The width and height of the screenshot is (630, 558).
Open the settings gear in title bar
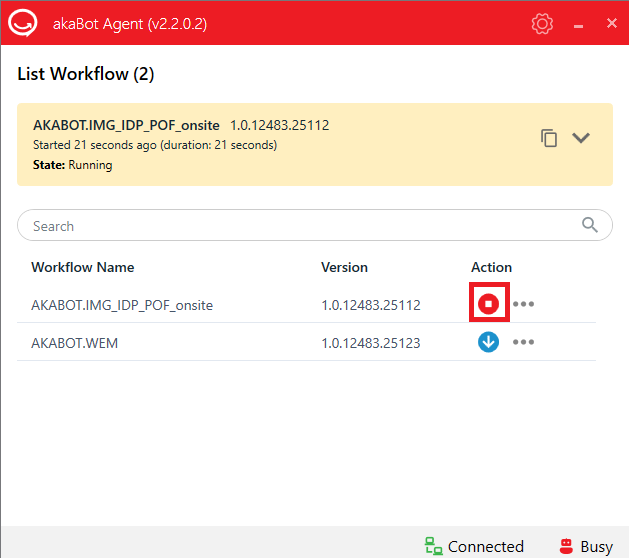(x=542, y=24)
